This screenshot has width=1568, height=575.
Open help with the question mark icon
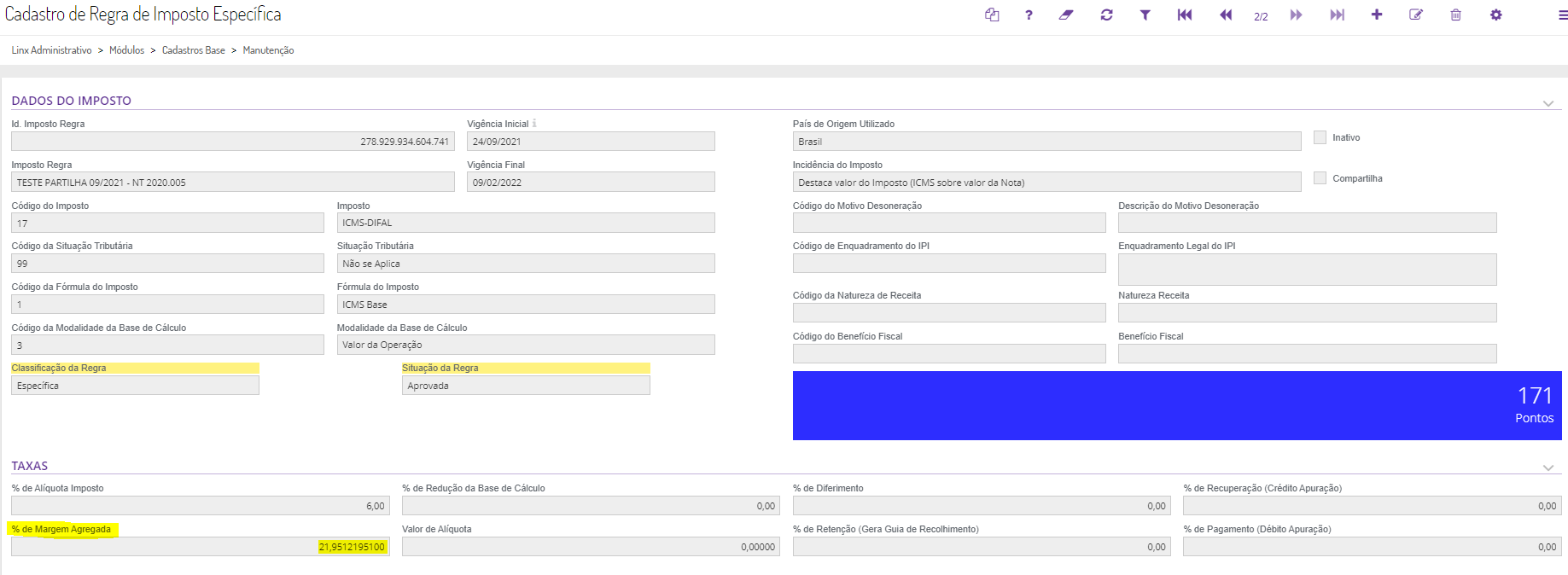[x=1029, y=15]
